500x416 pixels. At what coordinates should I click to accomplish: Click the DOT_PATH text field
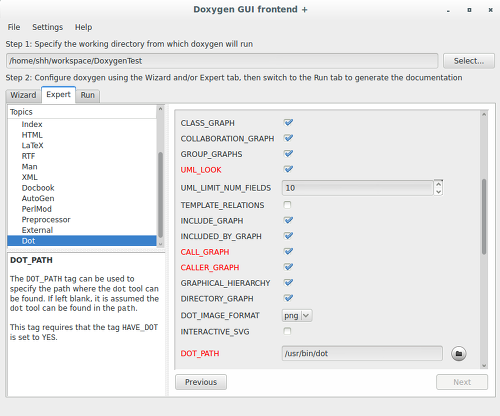click(x=362, y=353)
